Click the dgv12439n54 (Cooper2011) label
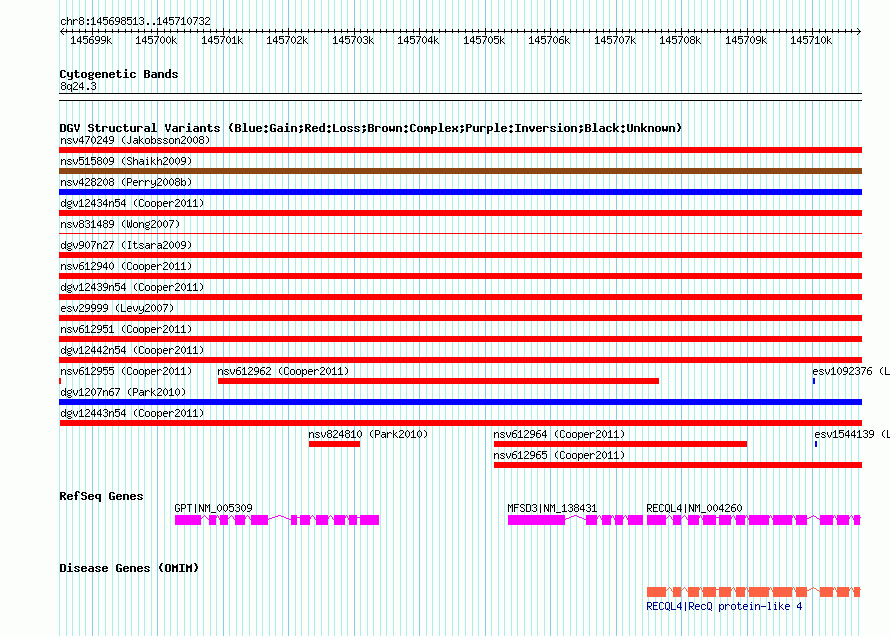Screen dimensions: 890x636 pos(132,287)
